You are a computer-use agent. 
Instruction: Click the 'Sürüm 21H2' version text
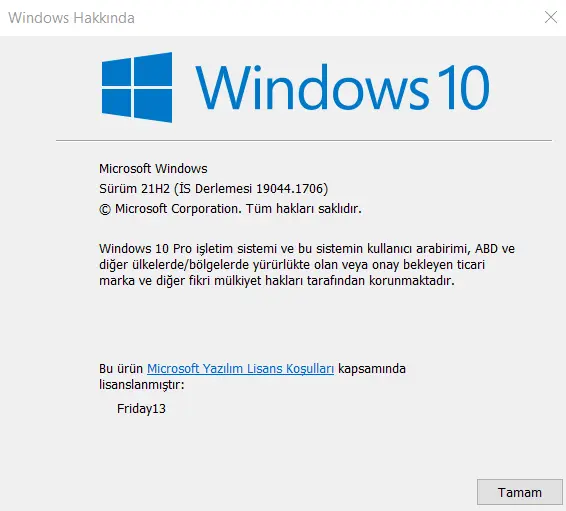coord(134,188)
